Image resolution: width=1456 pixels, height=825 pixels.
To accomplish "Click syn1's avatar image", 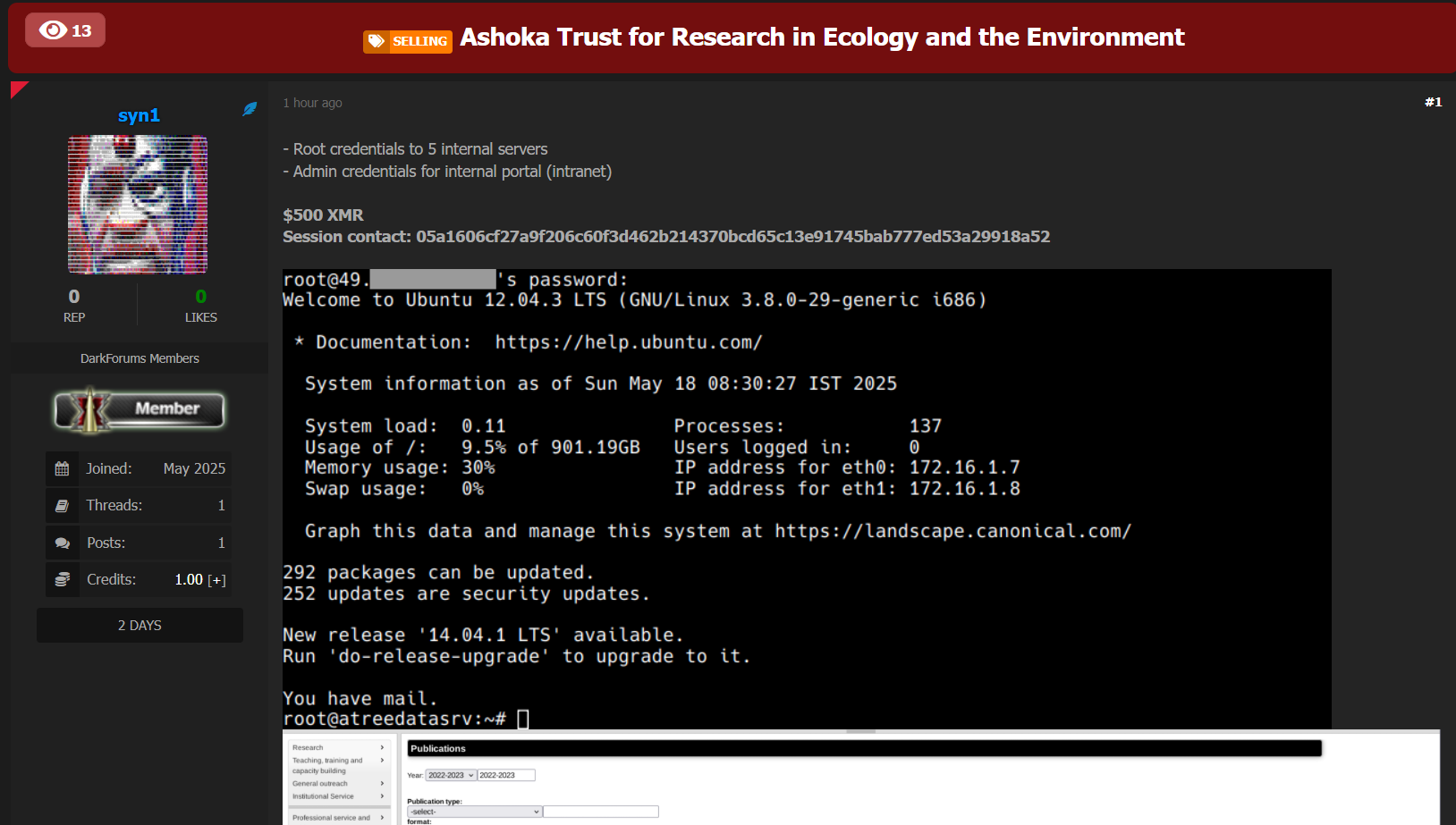I will click(x=138, y=205).
